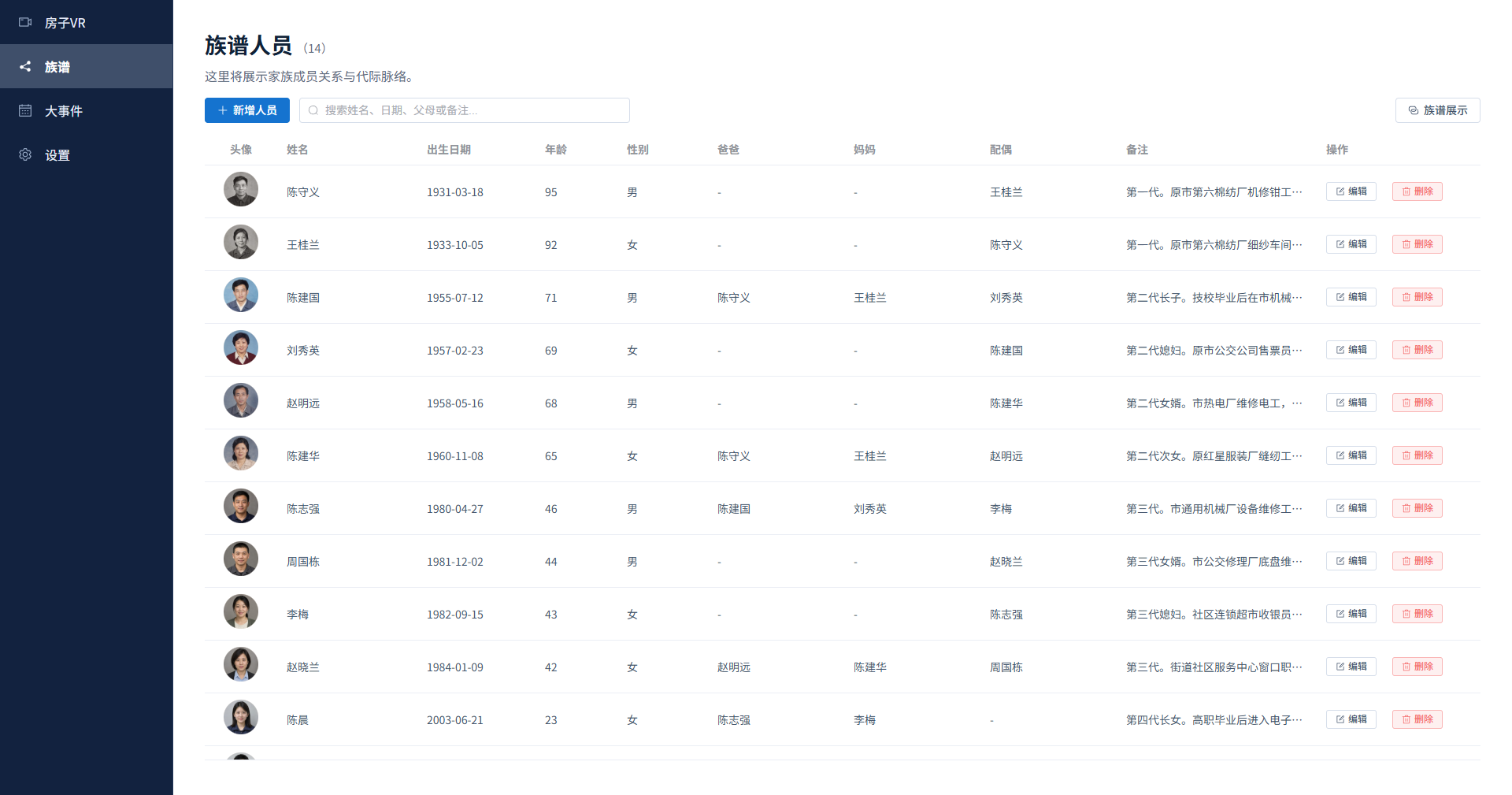The image size is (1512, 795).
Task: Edit 周国栋's record
Action: coord(1351,561)
